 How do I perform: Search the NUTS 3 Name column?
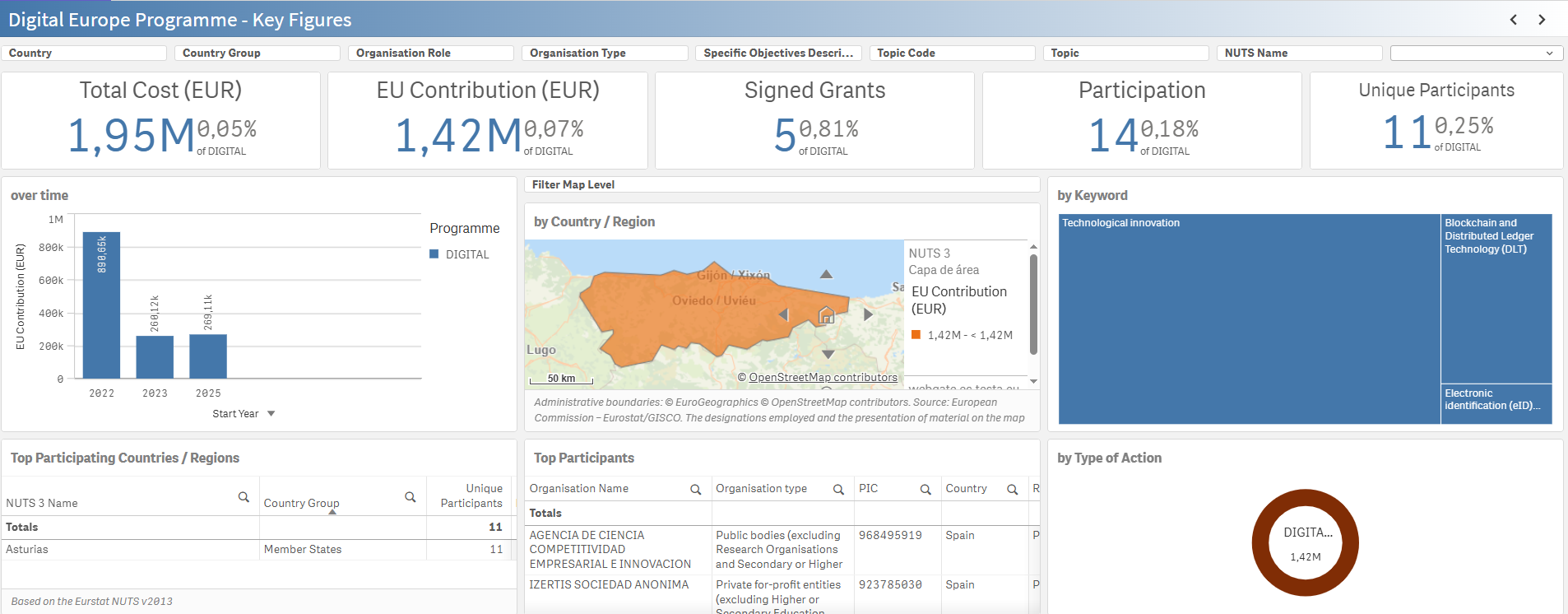tap(244, 497)
